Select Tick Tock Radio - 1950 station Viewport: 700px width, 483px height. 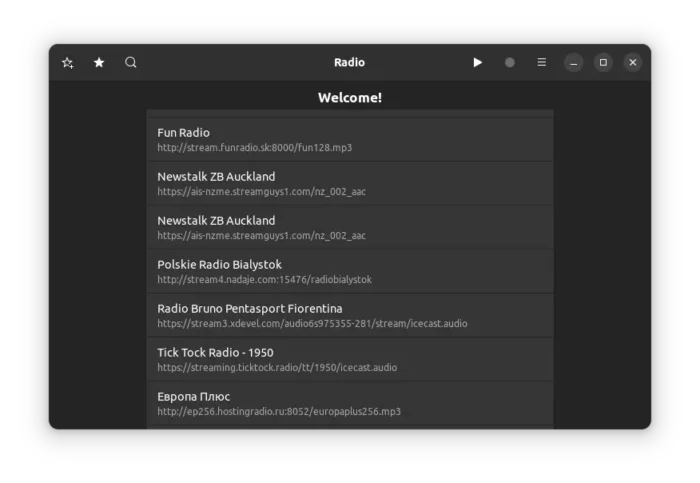[350, 359]
